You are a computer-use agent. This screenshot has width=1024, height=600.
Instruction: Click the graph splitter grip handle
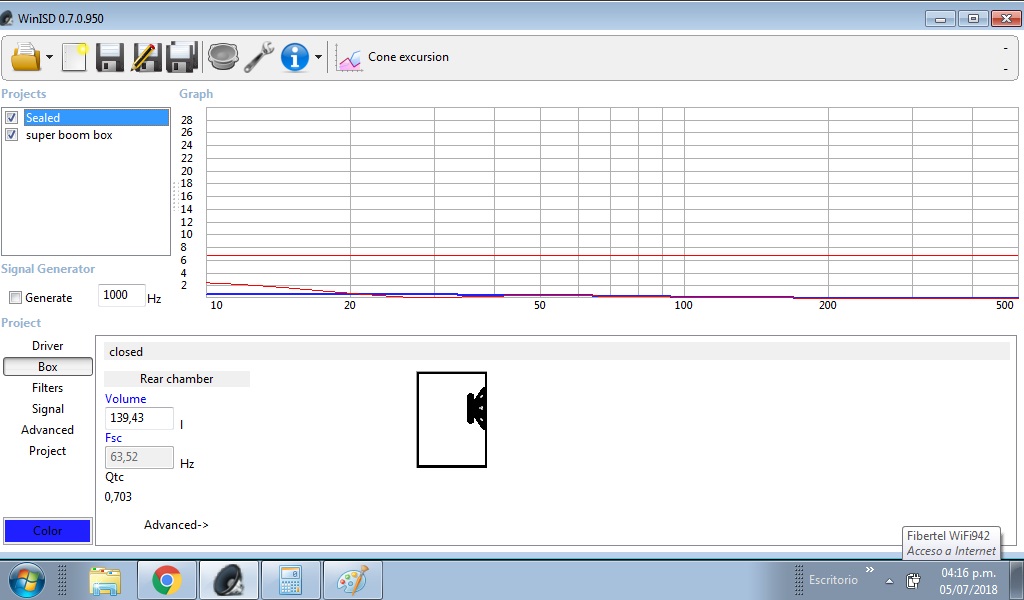[x=175, y=196]
